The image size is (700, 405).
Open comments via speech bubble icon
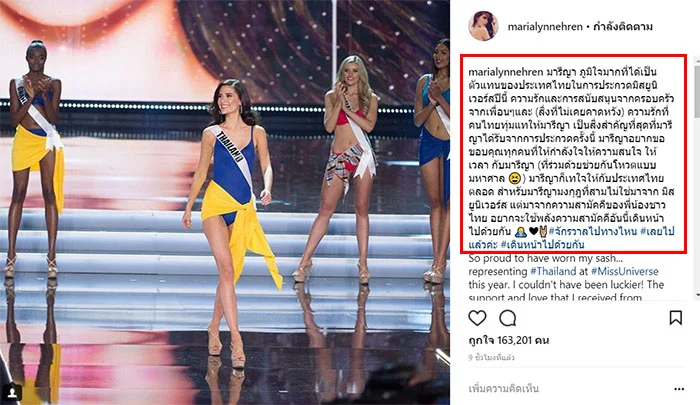508,318
